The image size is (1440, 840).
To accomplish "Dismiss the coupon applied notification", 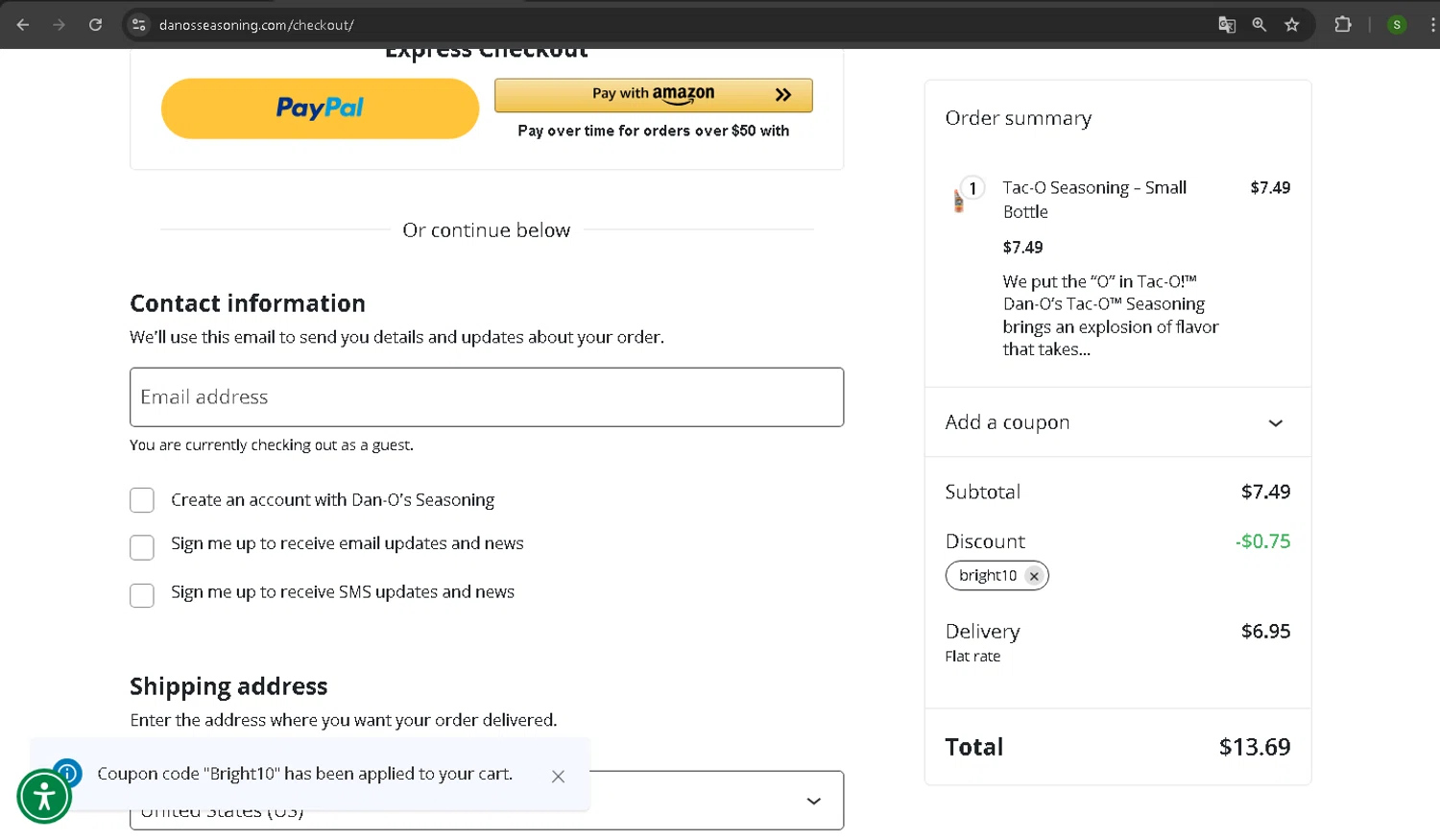I will [558, 776].
